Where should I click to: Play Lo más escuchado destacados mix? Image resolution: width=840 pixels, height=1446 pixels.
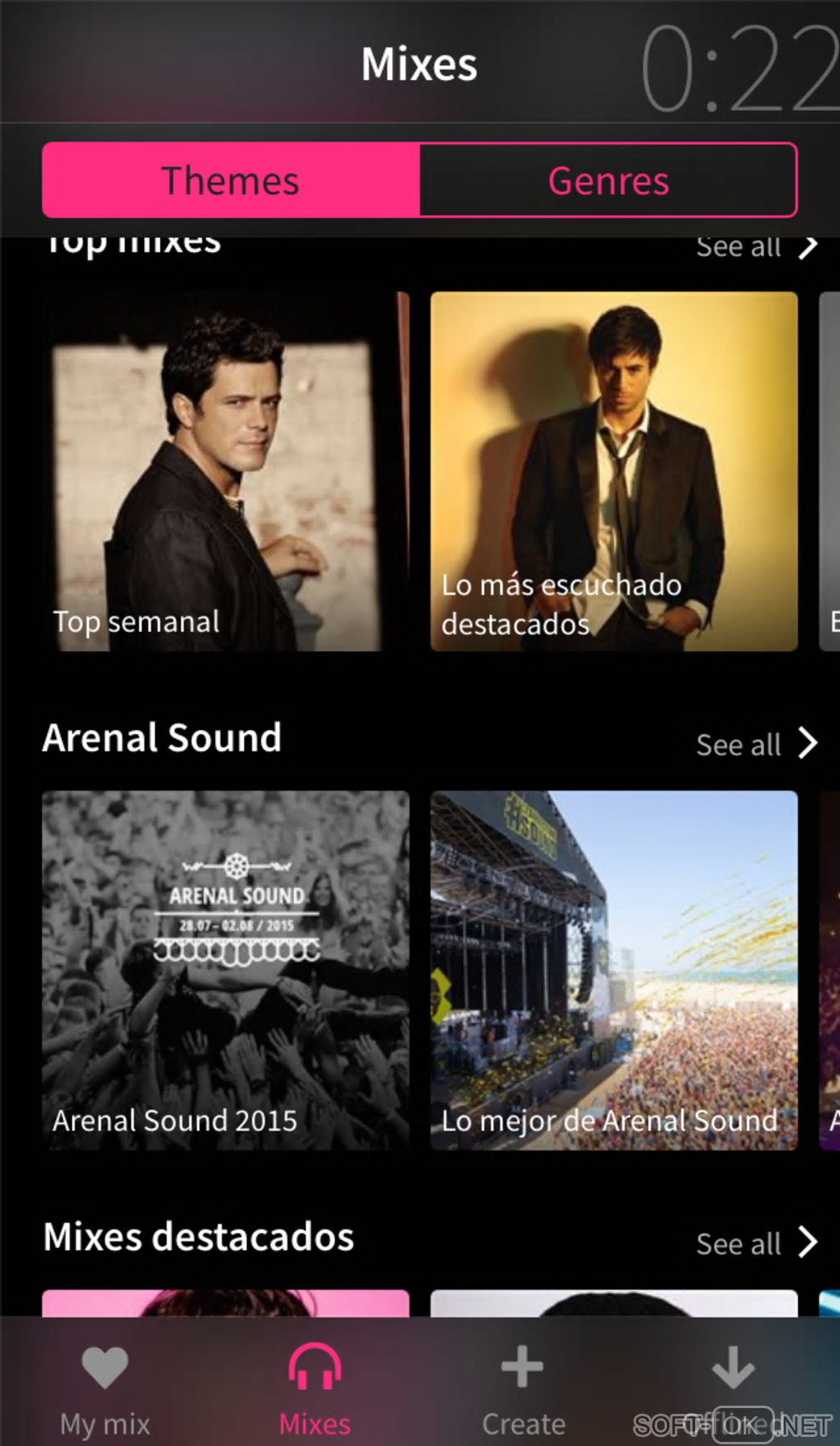pos(614,471)
